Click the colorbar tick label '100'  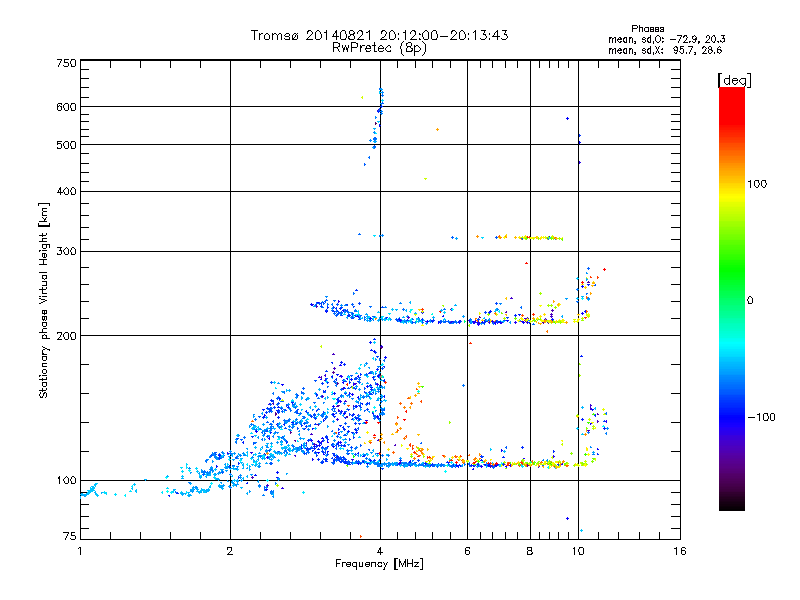pos(757,184)
